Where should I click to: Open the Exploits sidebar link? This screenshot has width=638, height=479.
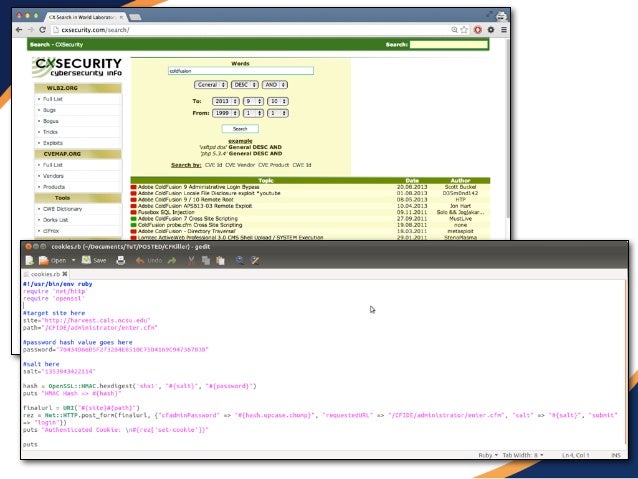click(x=53, y=143)
